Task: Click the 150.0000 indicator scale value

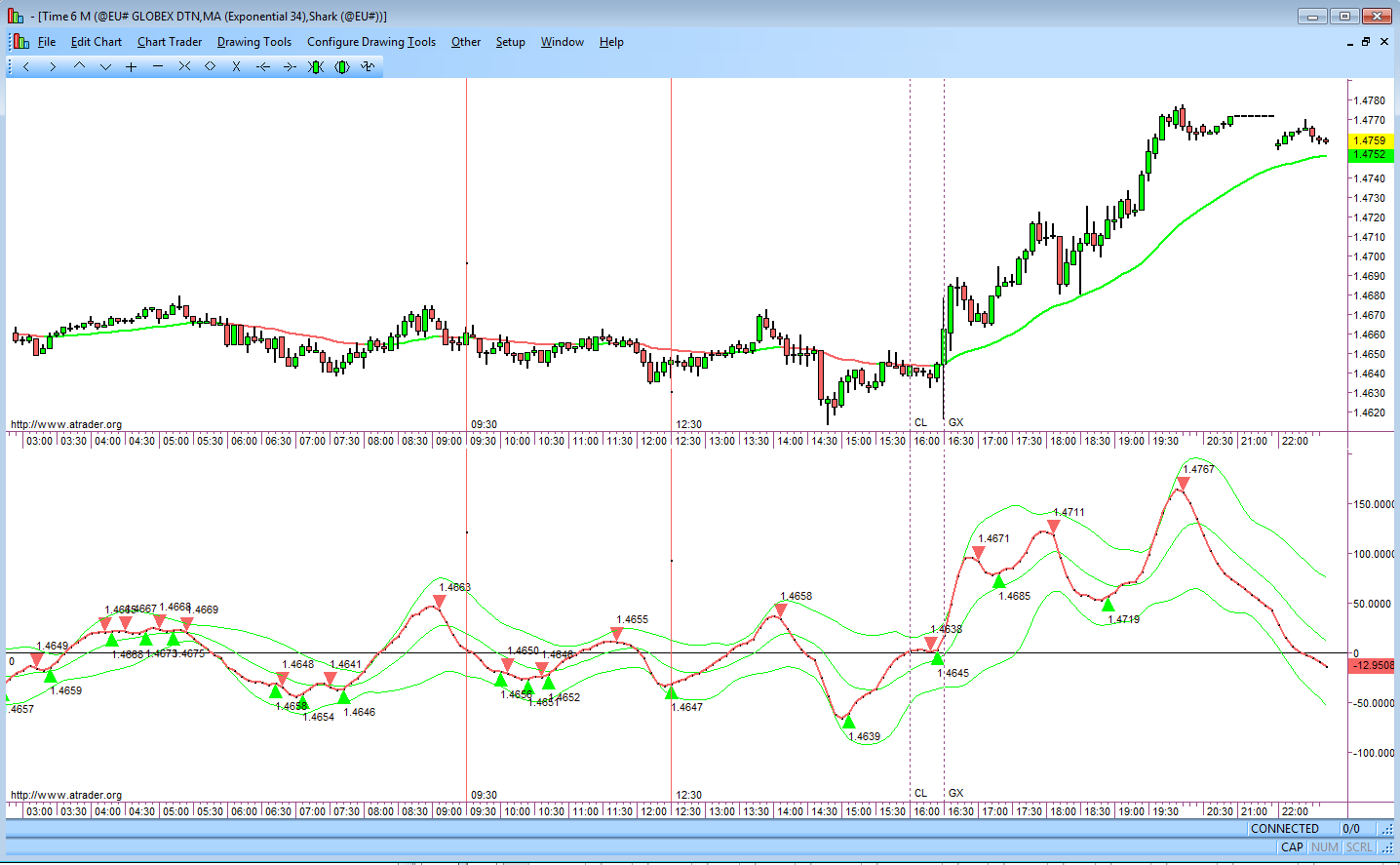Action: click(x=1374, y=504)
